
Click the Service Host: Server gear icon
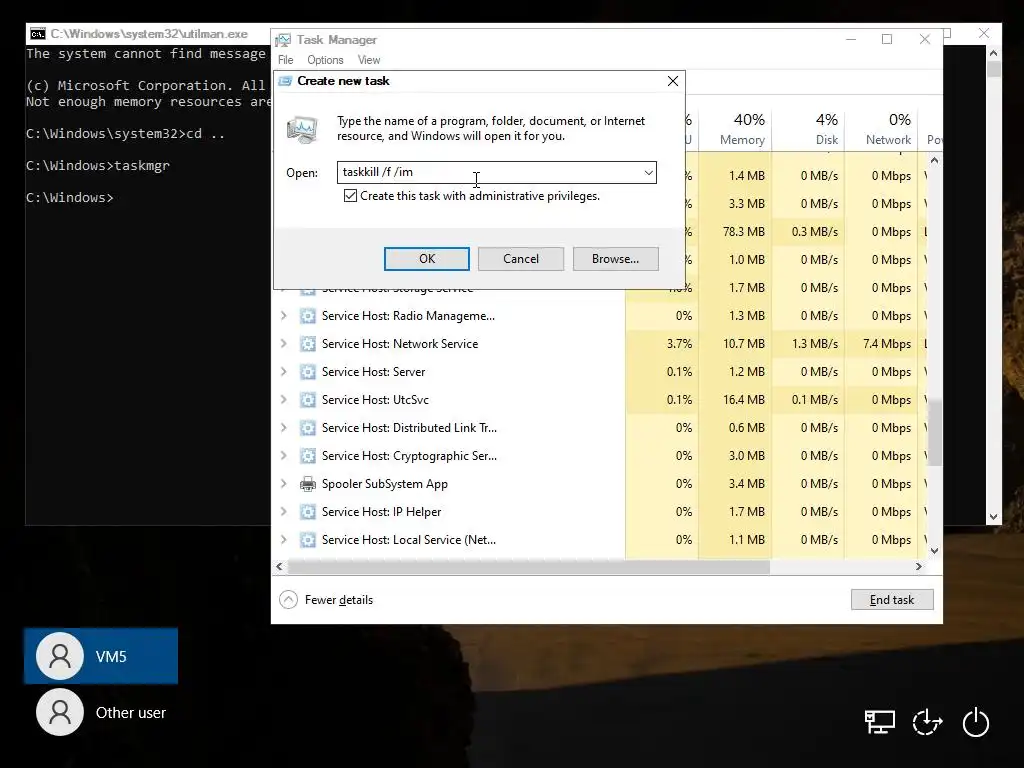[x=308, y=372]
